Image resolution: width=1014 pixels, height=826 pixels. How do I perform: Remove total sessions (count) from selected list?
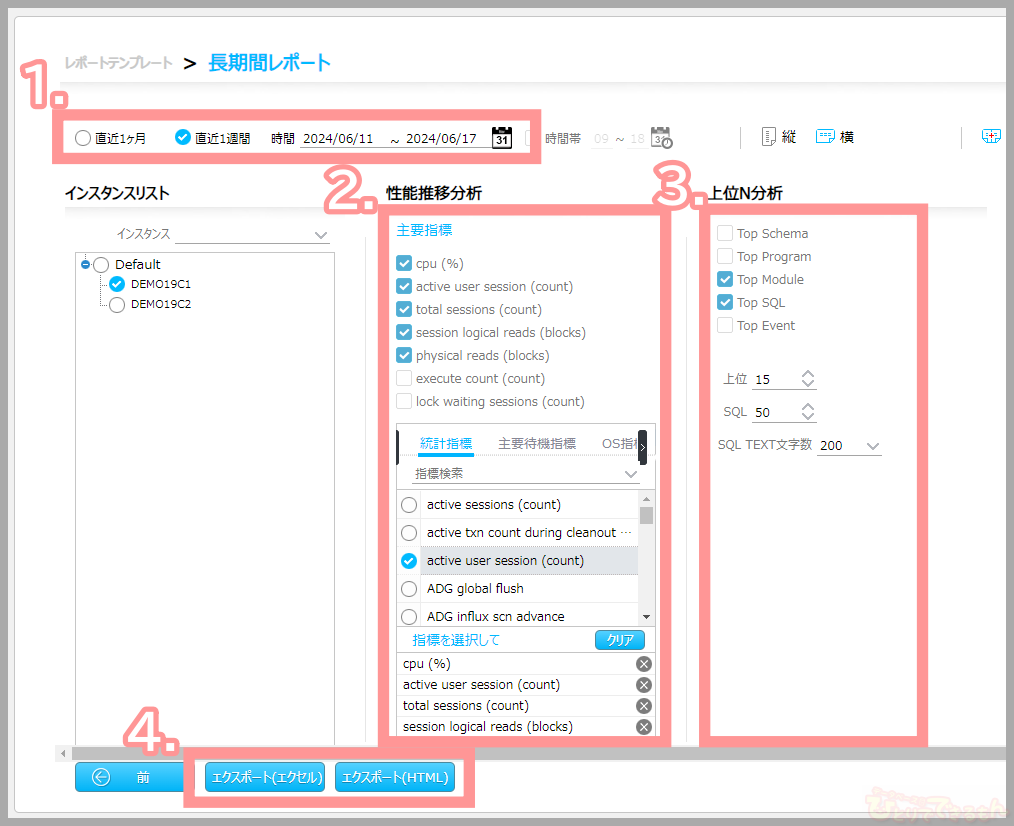pyautogui.click(x=644, y=706)
